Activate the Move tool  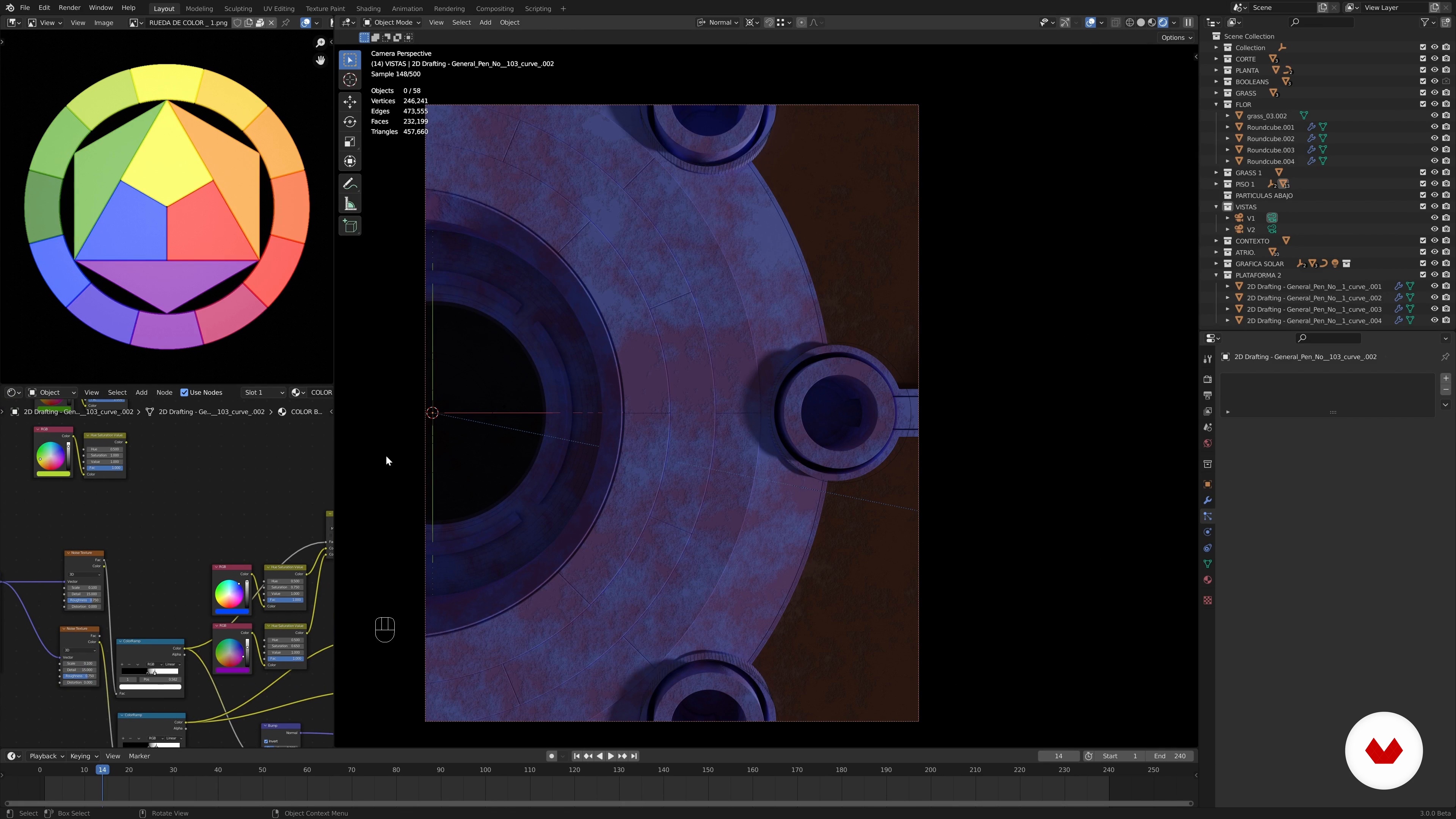tap(350, 102)
